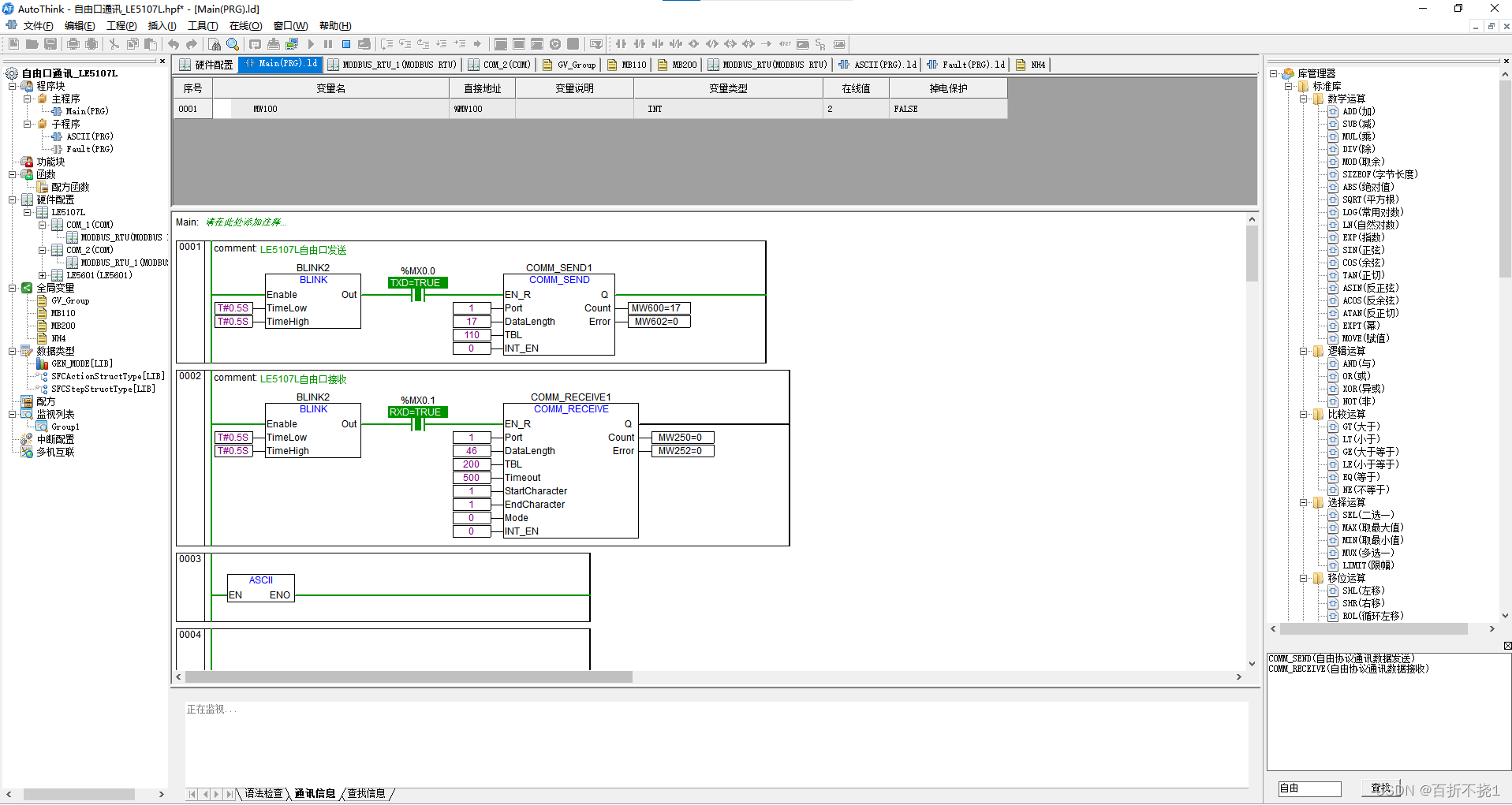Switch to the GV_Group tab
This screenshot has height=805, width=1512.
click(x=569, y=65)
